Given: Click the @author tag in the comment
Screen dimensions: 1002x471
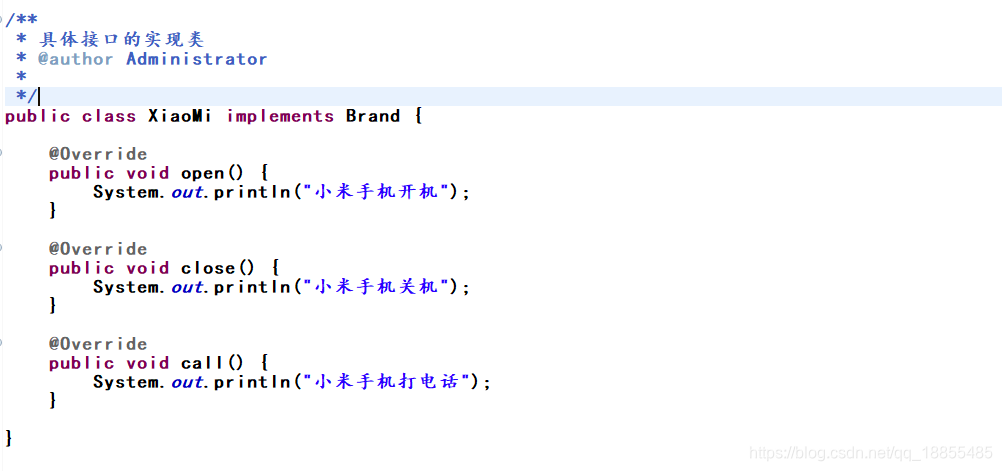Looking at the screenshot, I should coord(76,59).
